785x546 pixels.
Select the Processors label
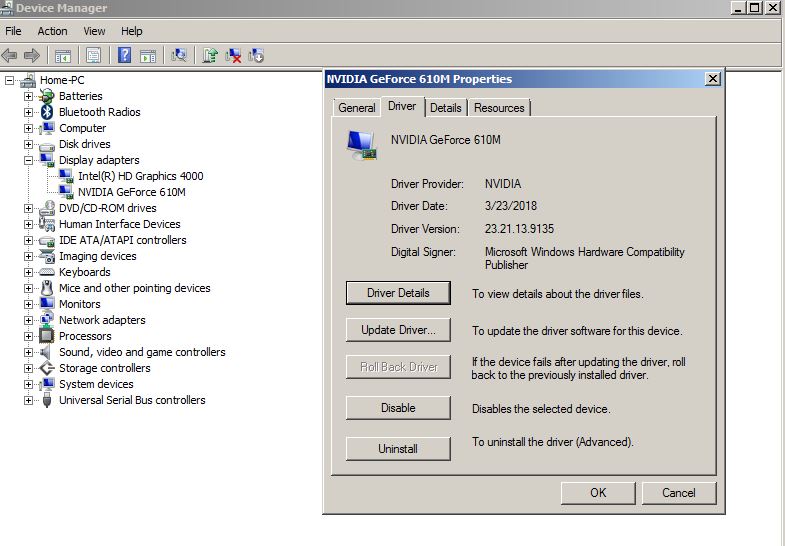[x=85, y=336]
